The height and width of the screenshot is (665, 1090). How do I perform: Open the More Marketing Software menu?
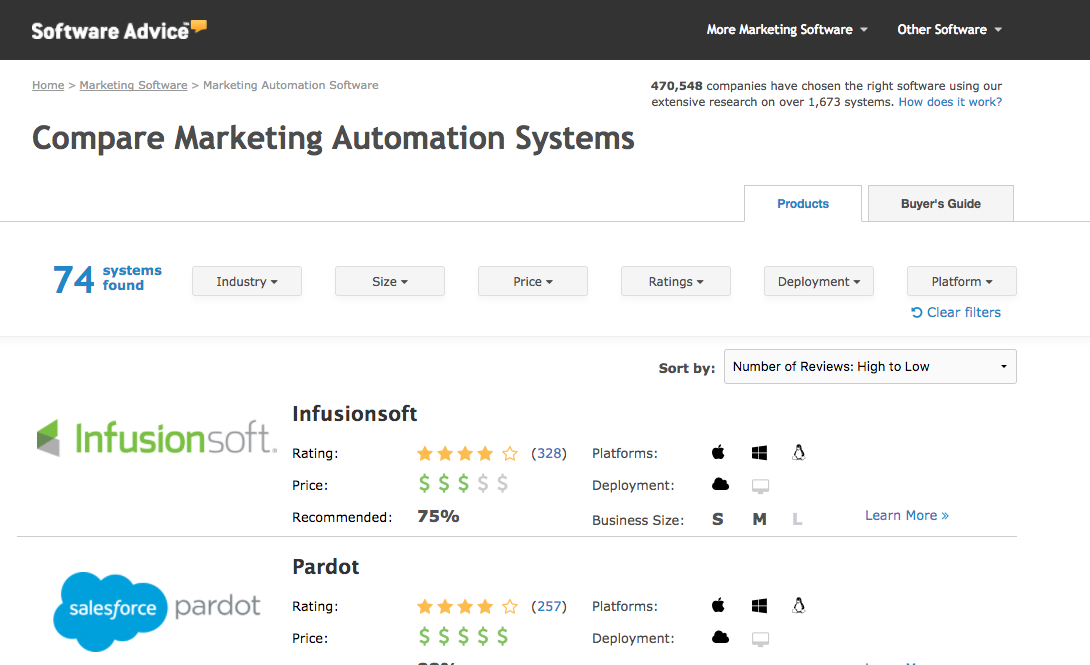click(x=786, y=30)
